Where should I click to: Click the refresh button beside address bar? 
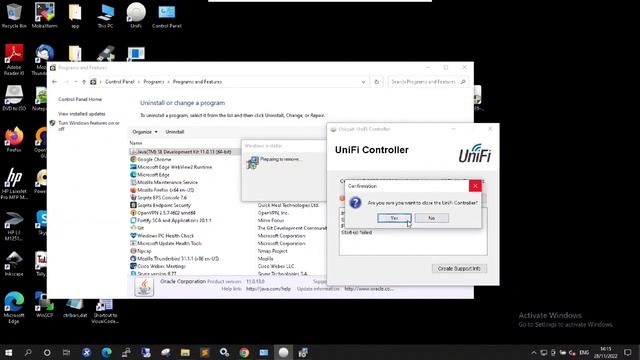pos(377,82)
